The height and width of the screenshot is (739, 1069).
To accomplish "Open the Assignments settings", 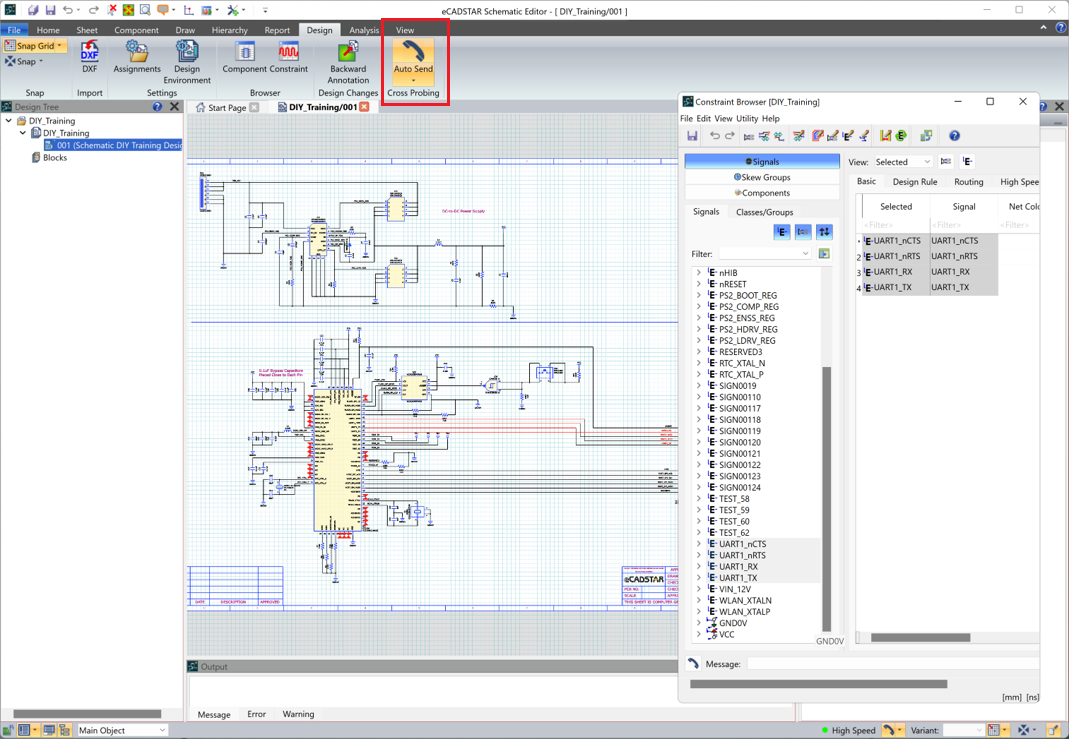I will 137,57.
